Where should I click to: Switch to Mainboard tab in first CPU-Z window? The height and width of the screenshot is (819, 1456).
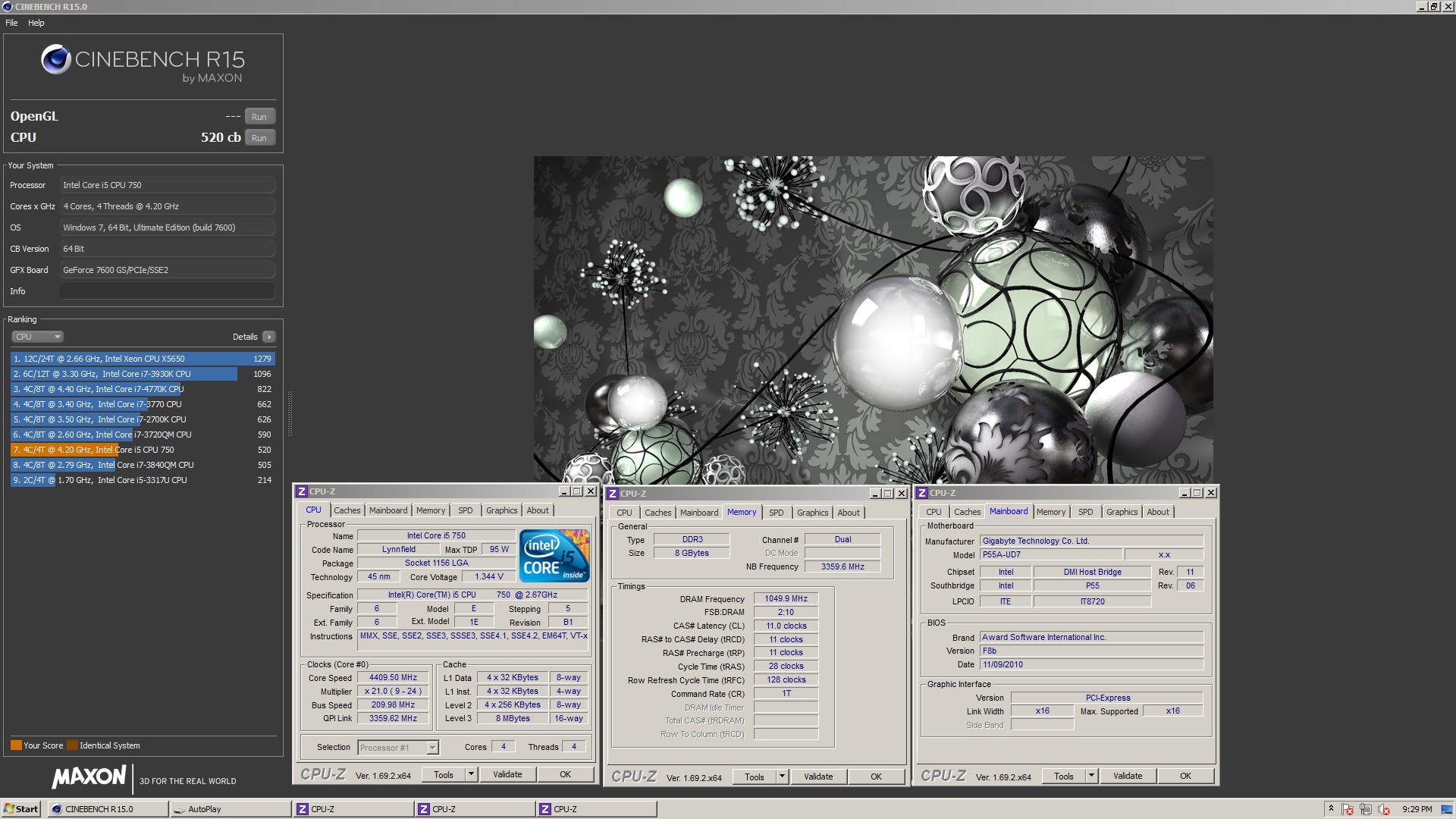point(388,510)
